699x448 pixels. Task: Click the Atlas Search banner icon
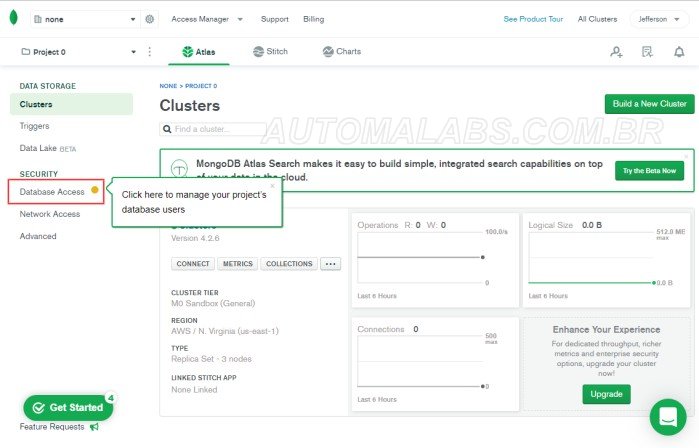coord(179,169)
